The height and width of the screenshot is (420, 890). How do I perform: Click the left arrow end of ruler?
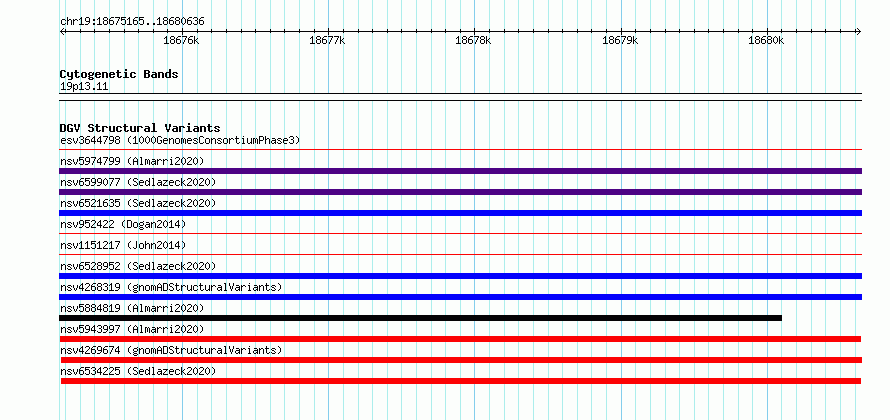coord(62,31)
